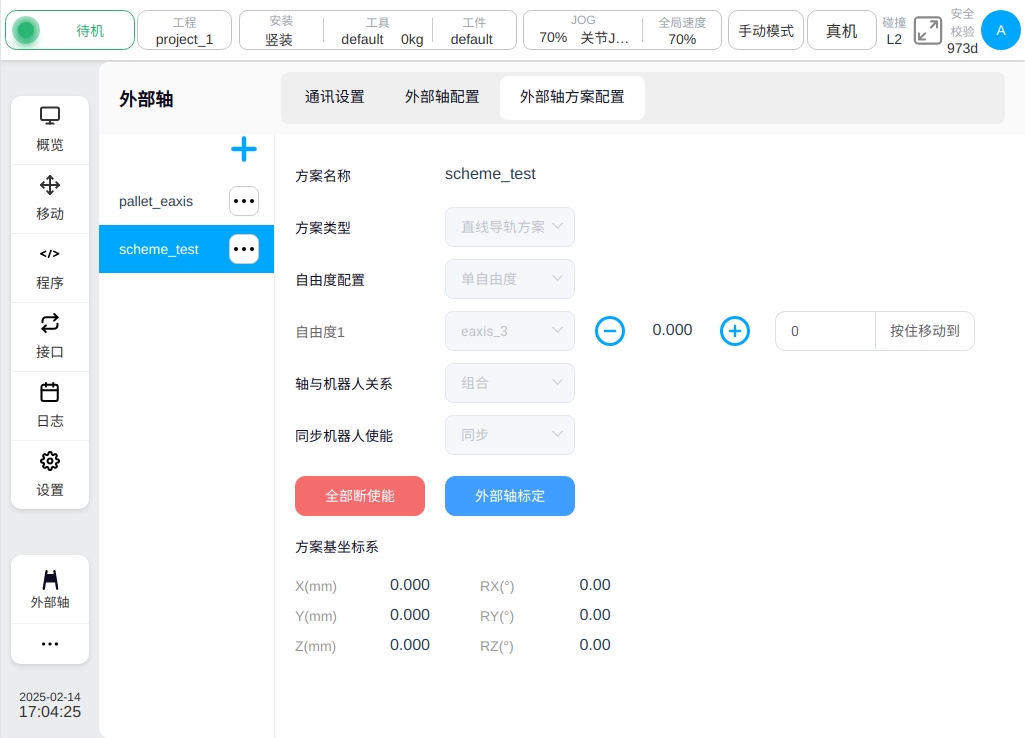Open the 概览 overview sidebar icon
The image size is (1025, 738).
coord(50,129)
